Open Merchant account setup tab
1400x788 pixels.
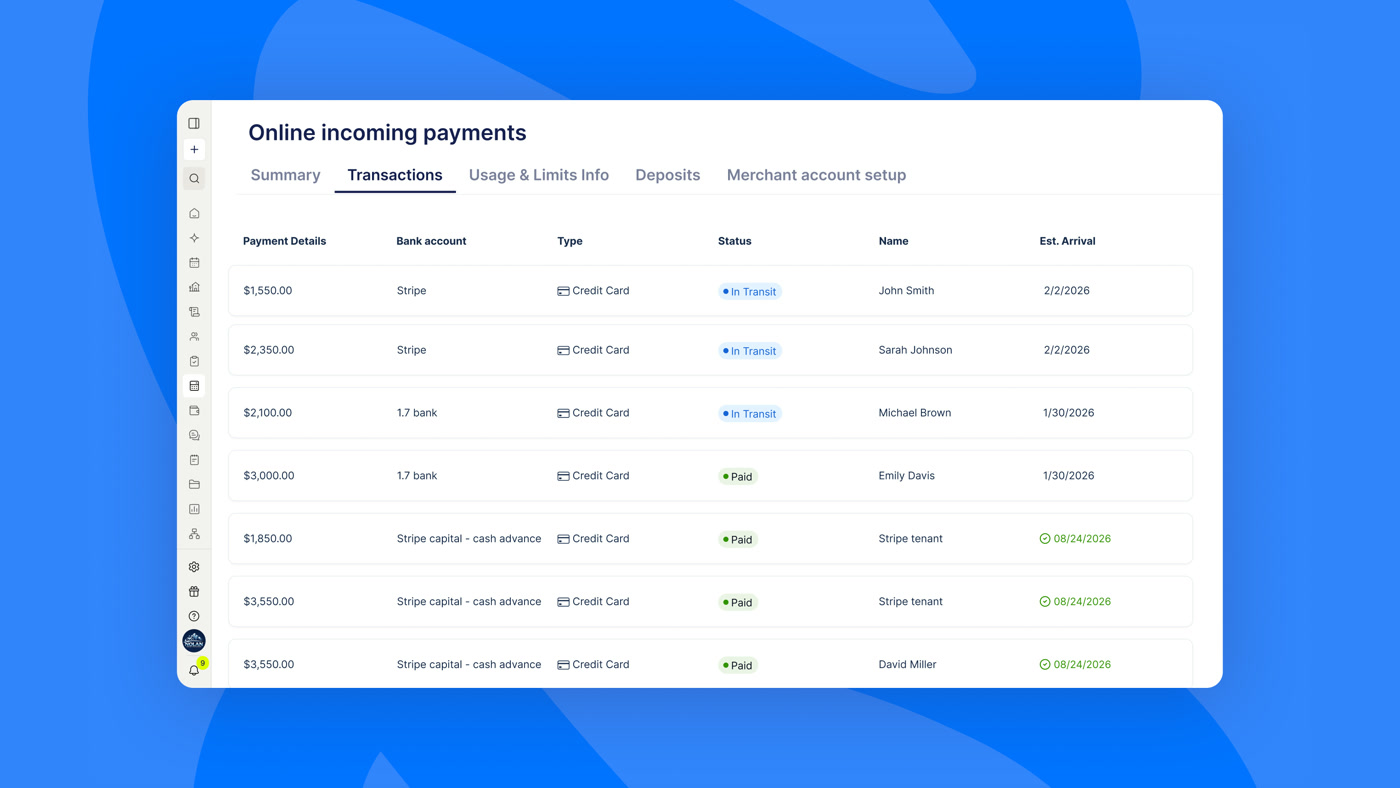coord(816,175)
